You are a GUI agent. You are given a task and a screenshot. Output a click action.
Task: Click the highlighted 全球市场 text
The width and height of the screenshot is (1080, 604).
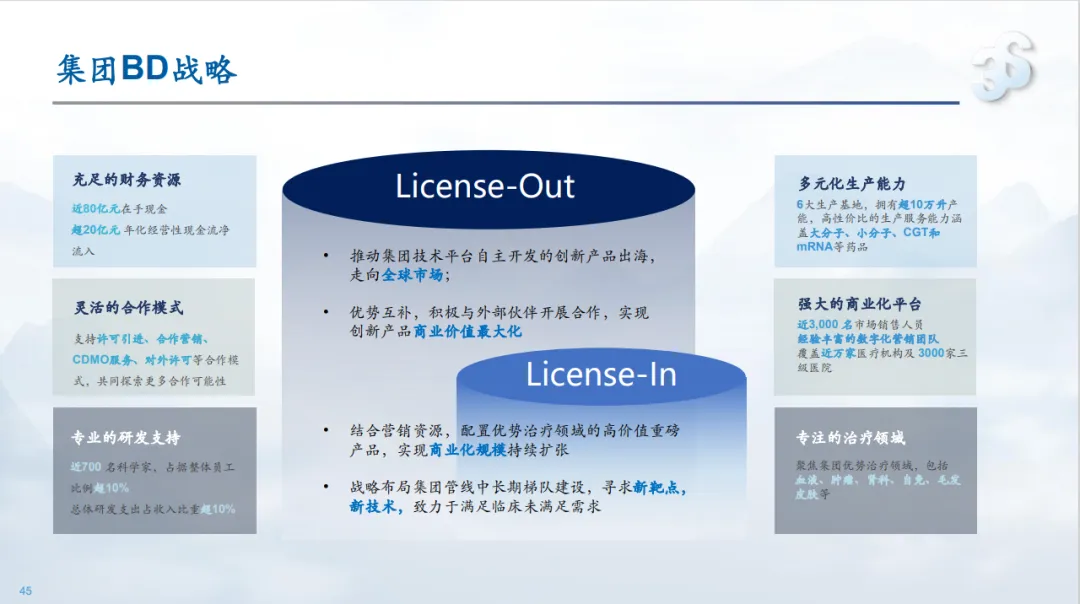413,275
